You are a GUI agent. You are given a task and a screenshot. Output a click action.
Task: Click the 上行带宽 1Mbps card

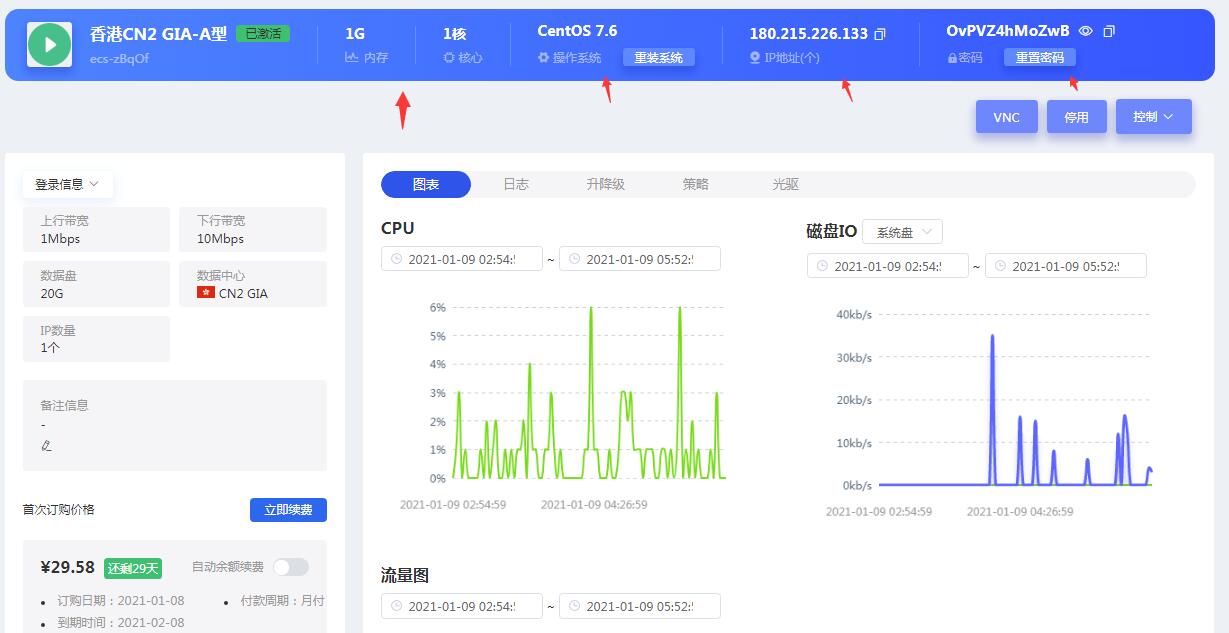pos(96,229)
